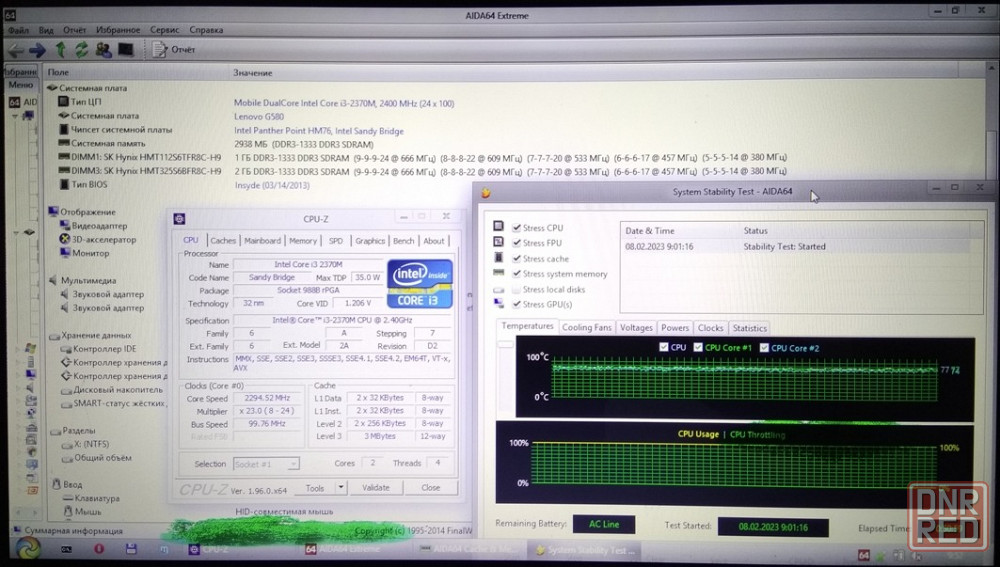Refresh AIDA64 page with green circular arrows
Image resolution: width=1000 pixels, height=567 pixels.
(82, 49)
